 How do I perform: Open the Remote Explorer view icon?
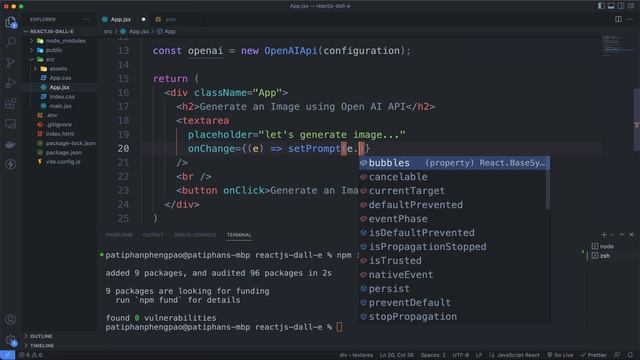pyautogui.click(x=11, y=124)
